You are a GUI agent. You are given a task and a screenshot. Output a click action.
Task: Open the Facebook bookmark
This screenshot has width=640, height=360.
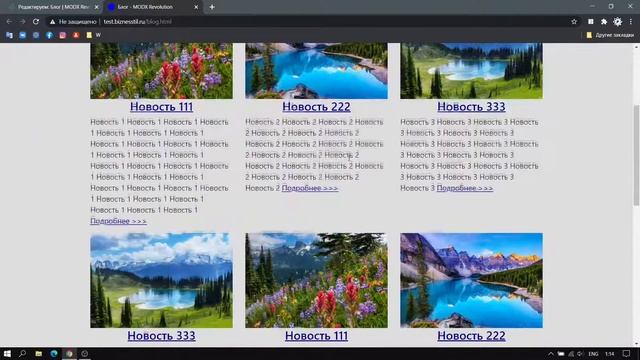(49, 36)
